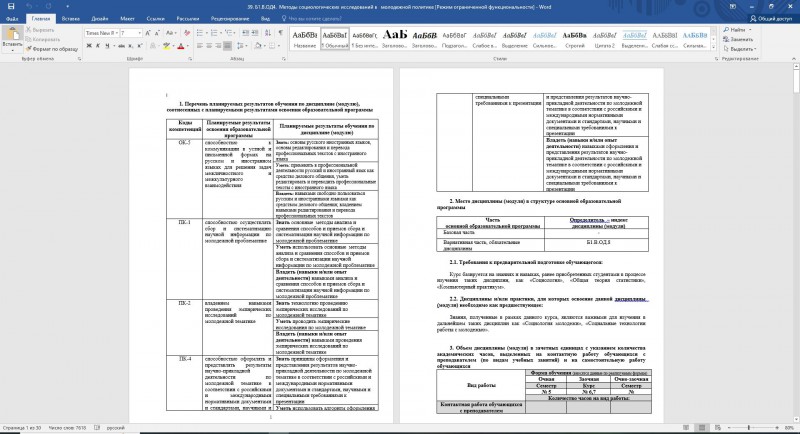800x434 pixels.
Task: Copy using the Копировать button
Action: 43,39
